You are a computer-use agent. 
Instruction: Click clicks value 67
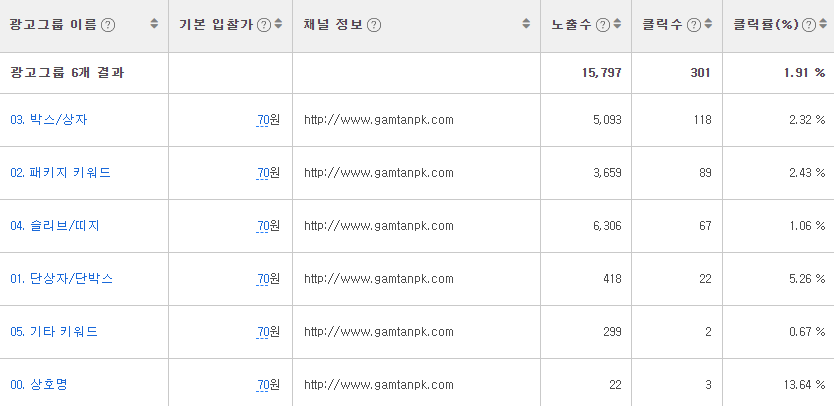click(705, 226)
